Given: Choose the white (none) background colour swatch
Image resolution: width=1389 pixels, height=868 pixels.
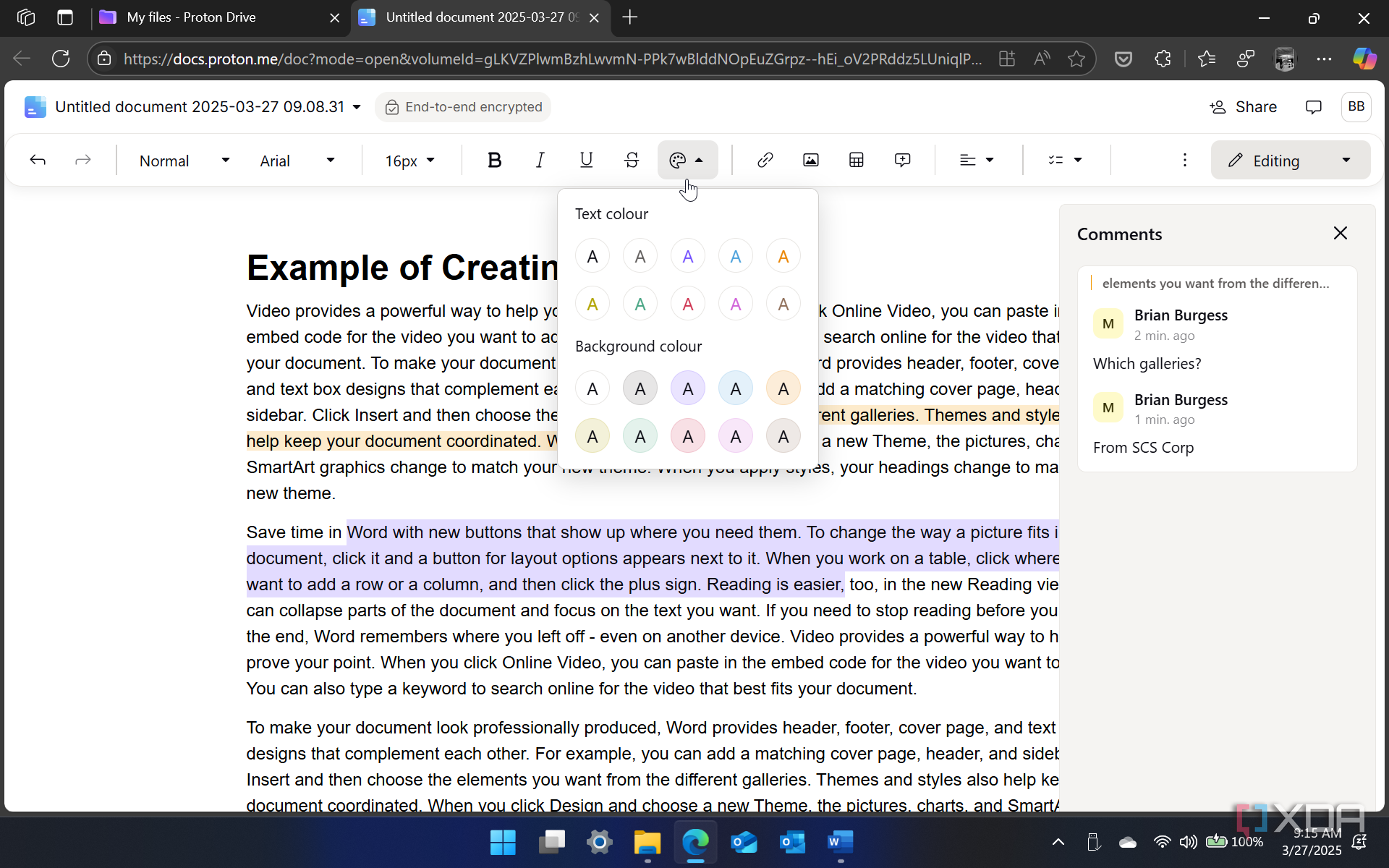Looking at the screenshot, I should [x=592, y=389].
